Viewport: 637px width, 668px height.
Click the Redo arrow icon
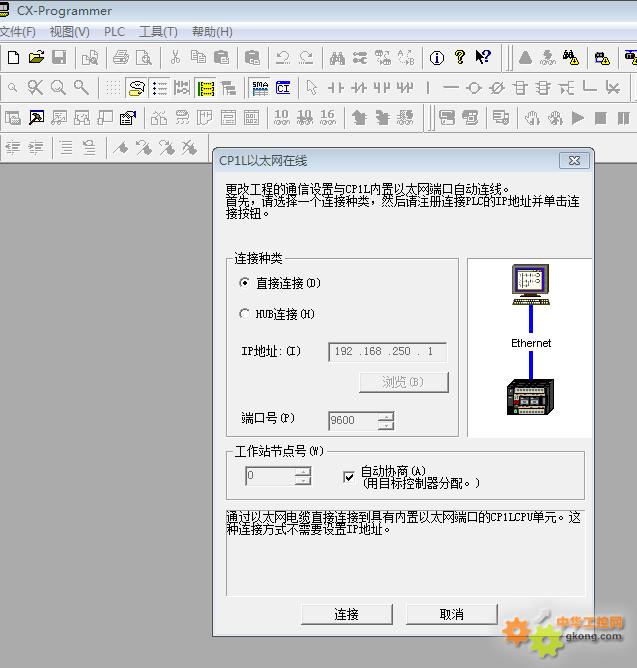tap(306, 57)
